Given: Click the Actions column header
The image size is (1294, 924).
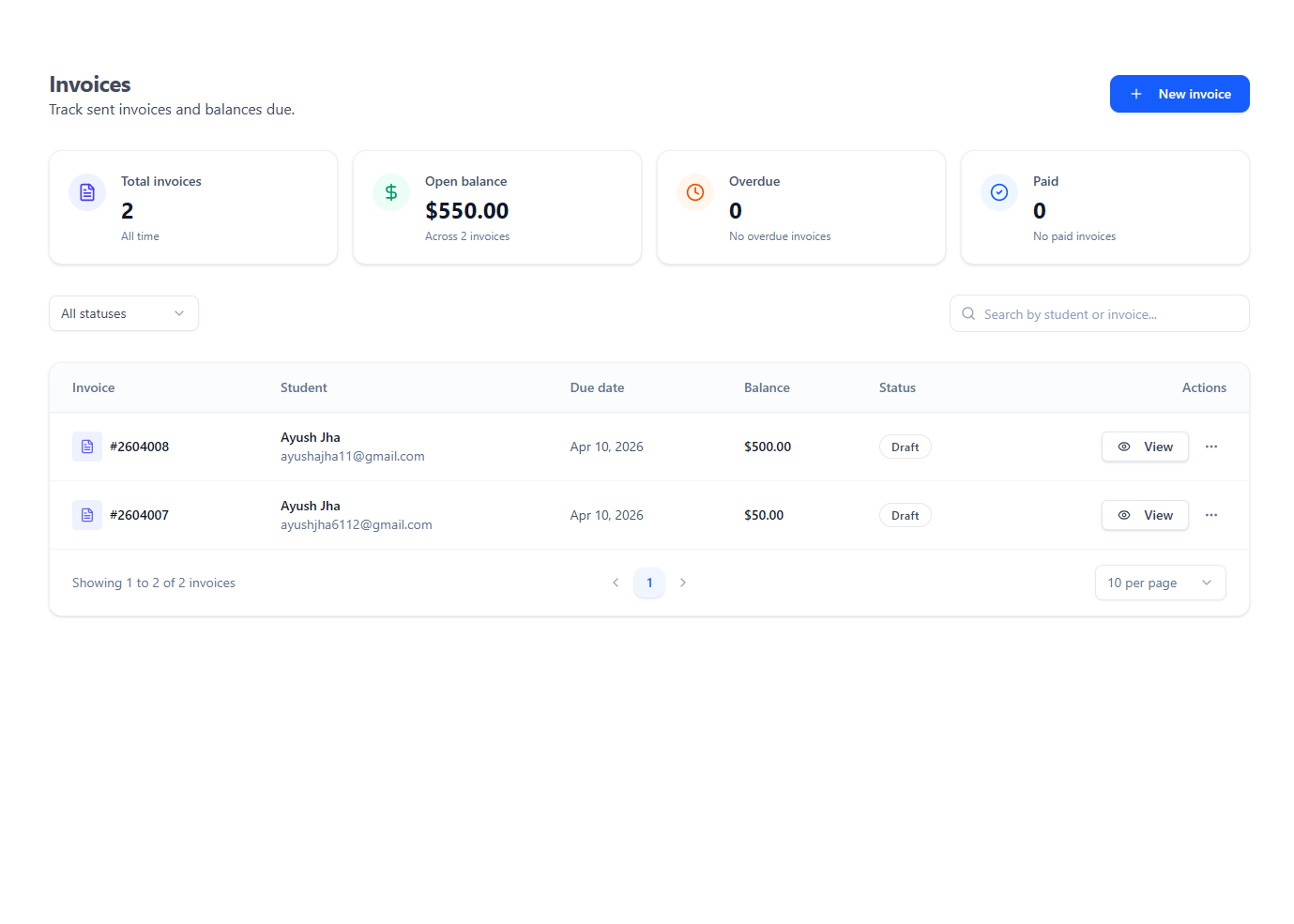Looking at the screenshot, I should tap(1204, 387).
